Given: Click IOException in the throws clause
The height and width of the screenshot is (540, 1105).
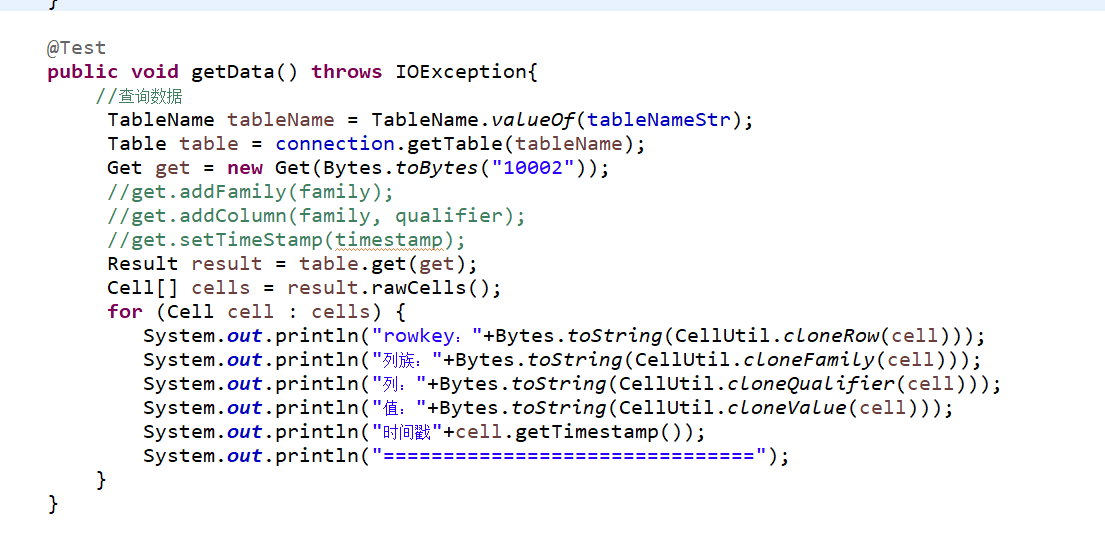Looking at the screenshot, I should pyautogui.click(x=461, y=72).
